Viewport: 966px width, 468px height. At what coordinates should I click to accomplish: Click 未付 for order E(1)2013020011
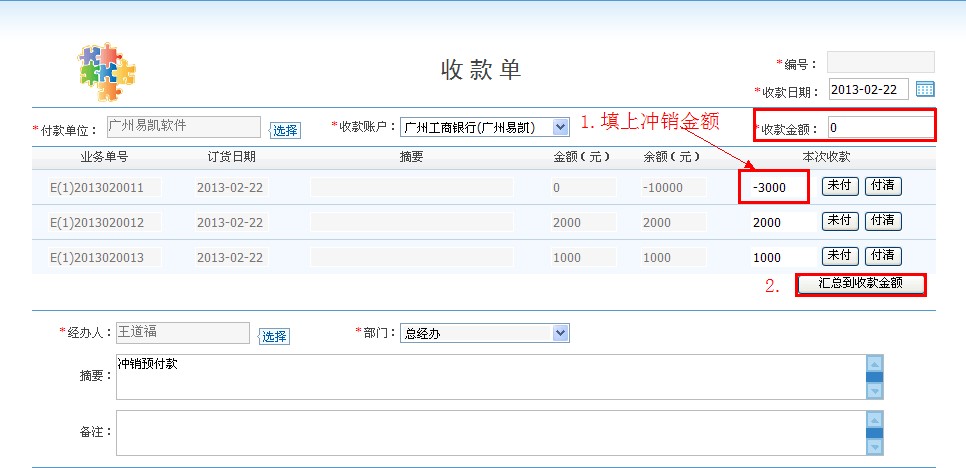[x=840, y=186]
